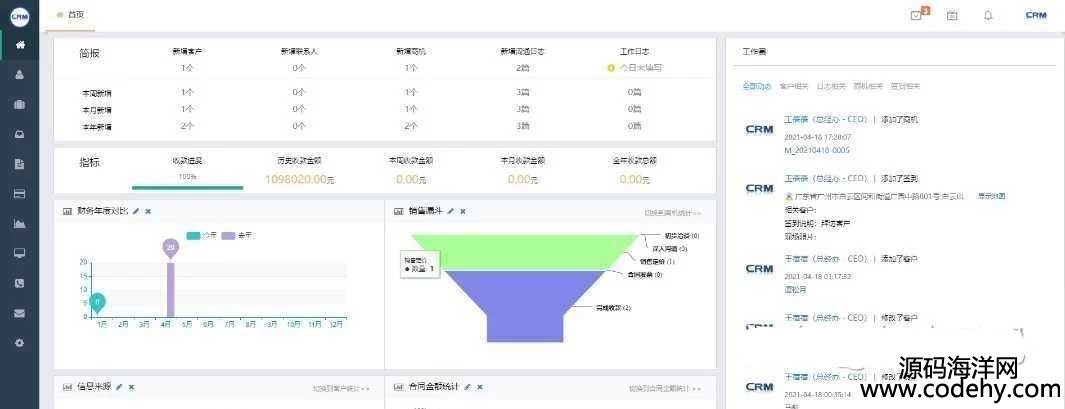Click the 收款进度 100% progress bar
1065x409 pixels.
pyautogui.click(x=187, y=188)
